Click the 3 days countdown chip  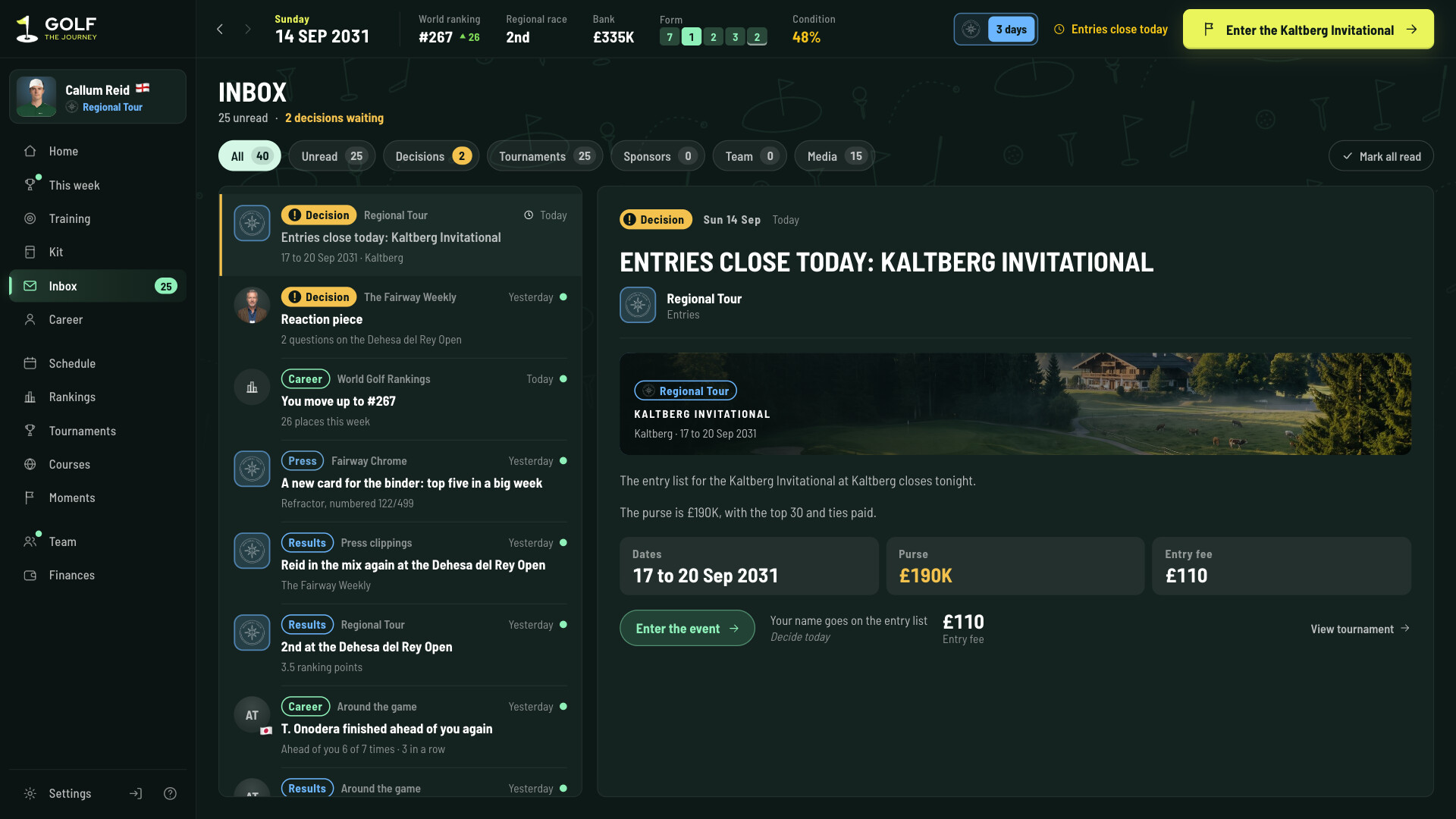click(x=996, y=30)
